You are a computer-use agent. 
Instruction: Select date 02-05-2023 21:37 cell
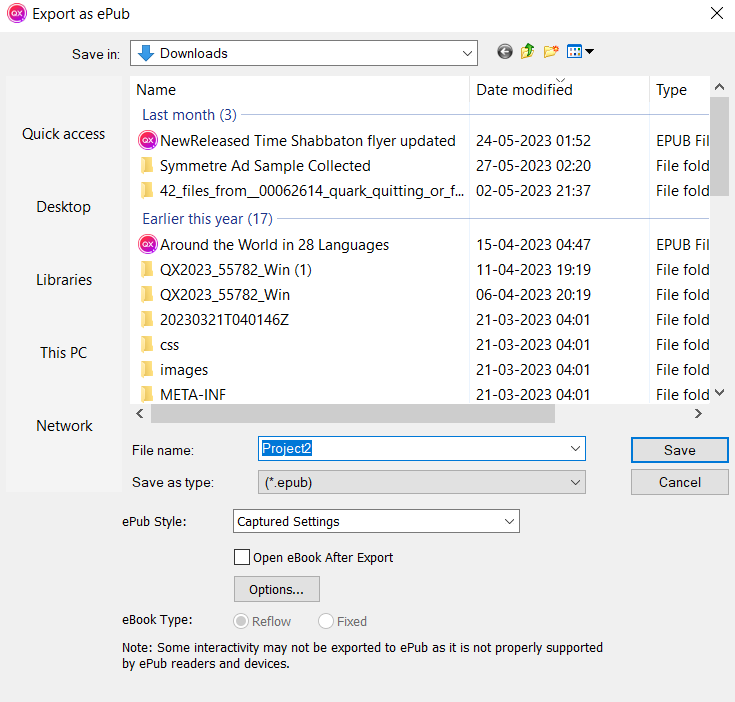[x=533, y=191]
